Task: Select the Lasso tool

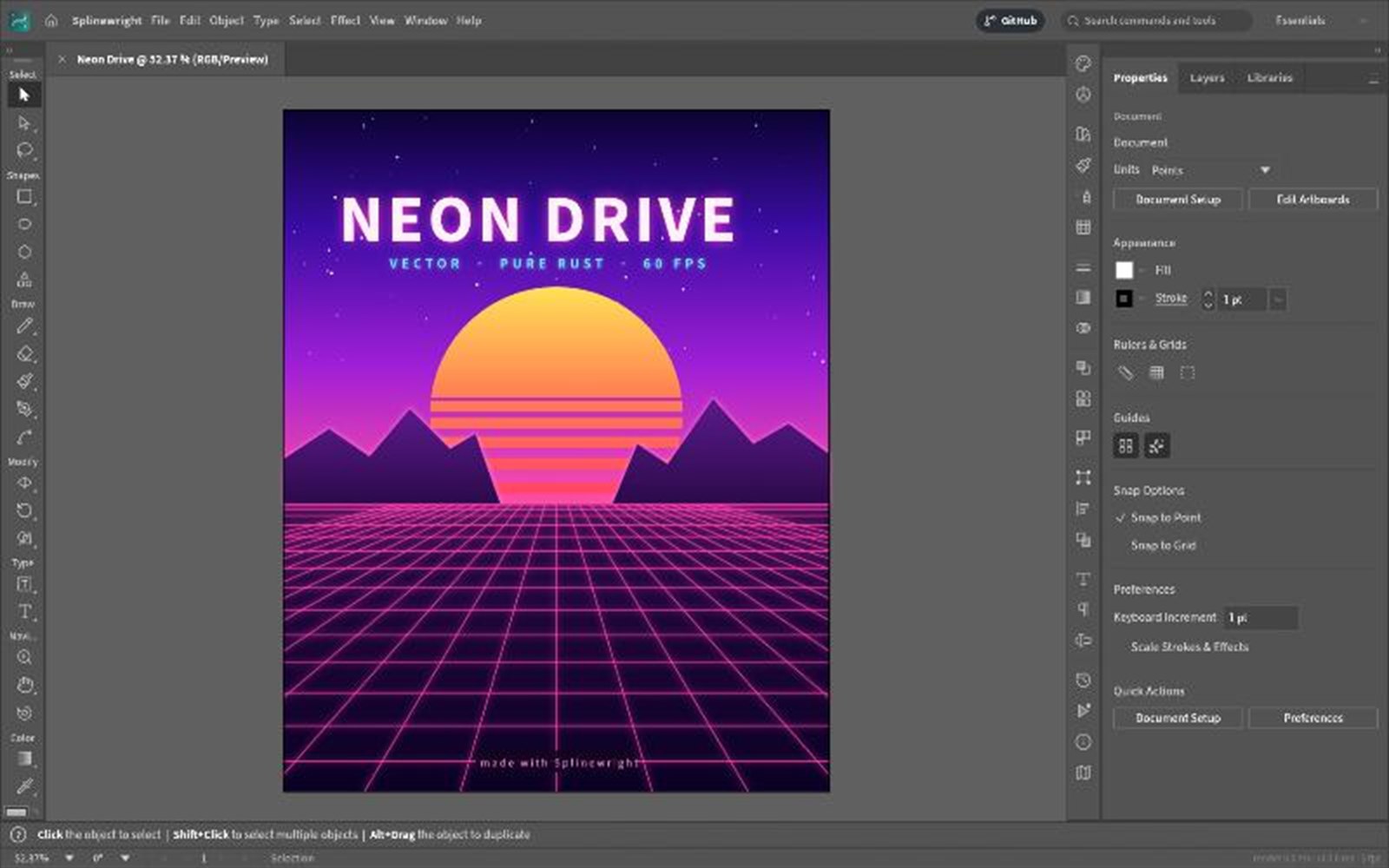Action: coord(24,150)
